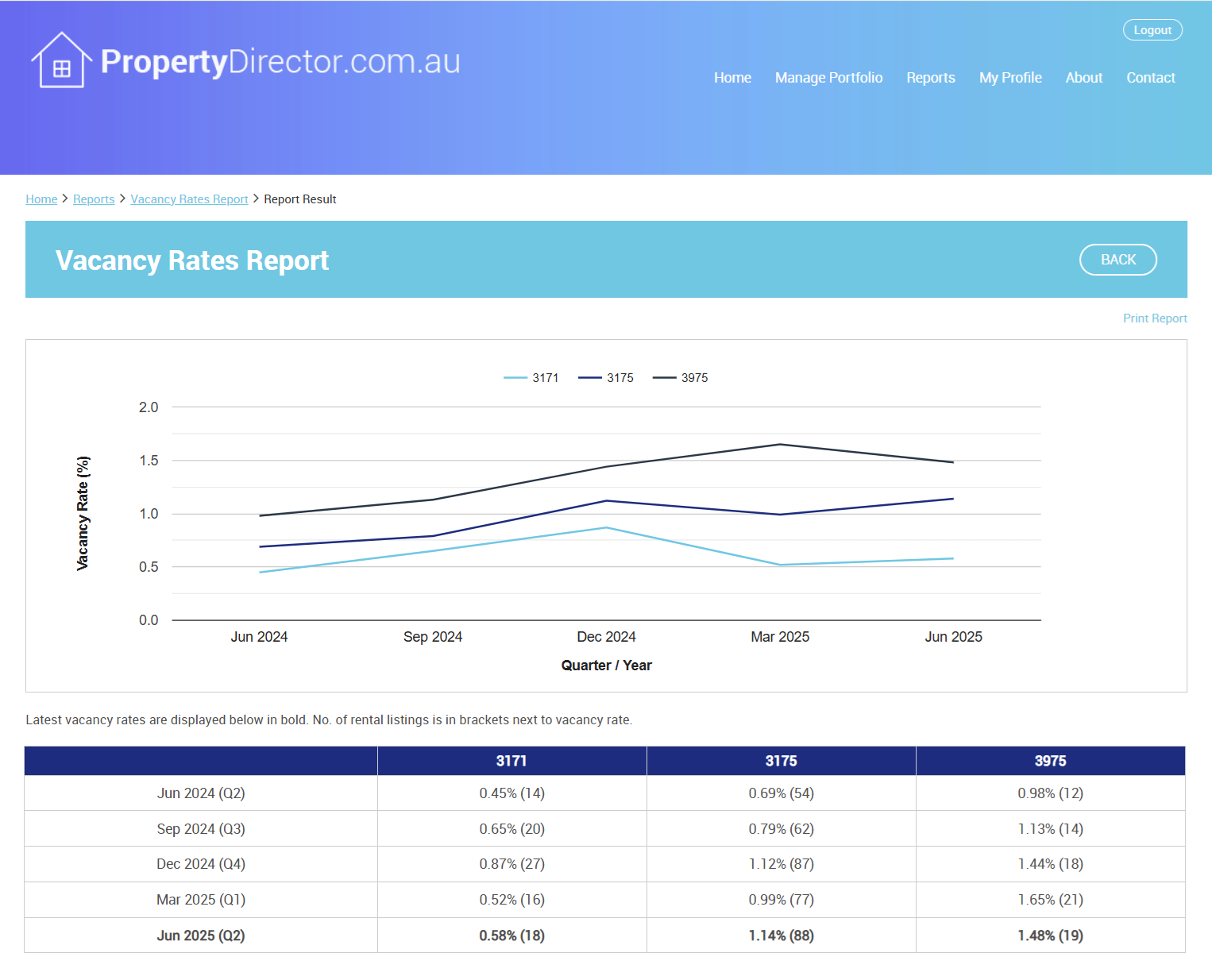Click the PropertyDirector house logo icon
The height and width of the screenshot is (980, 1212).
tap(60, 61)
